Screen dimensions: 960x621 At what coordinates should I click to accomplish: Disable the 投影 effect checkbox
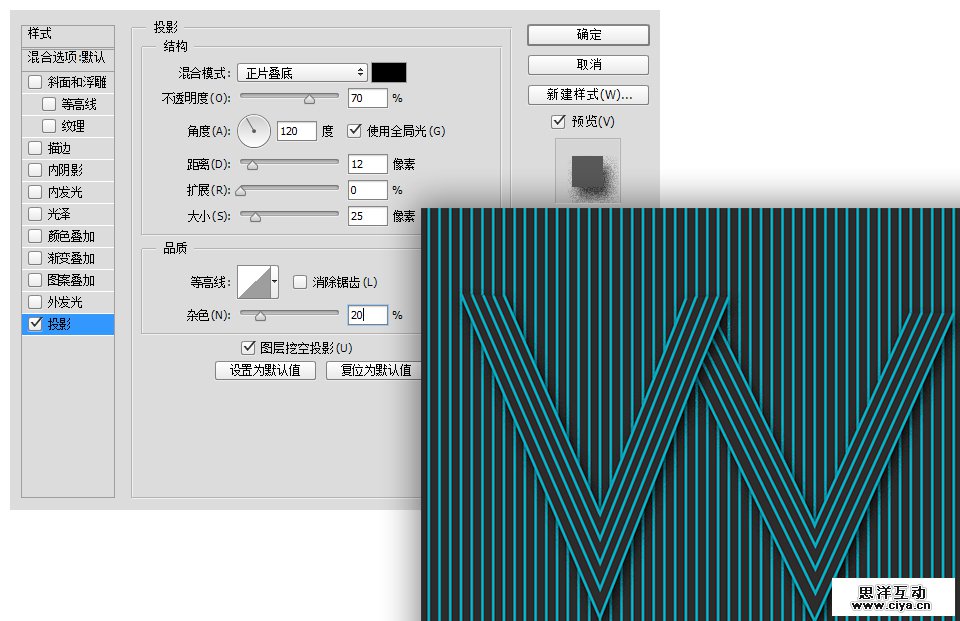coord(35,324)
